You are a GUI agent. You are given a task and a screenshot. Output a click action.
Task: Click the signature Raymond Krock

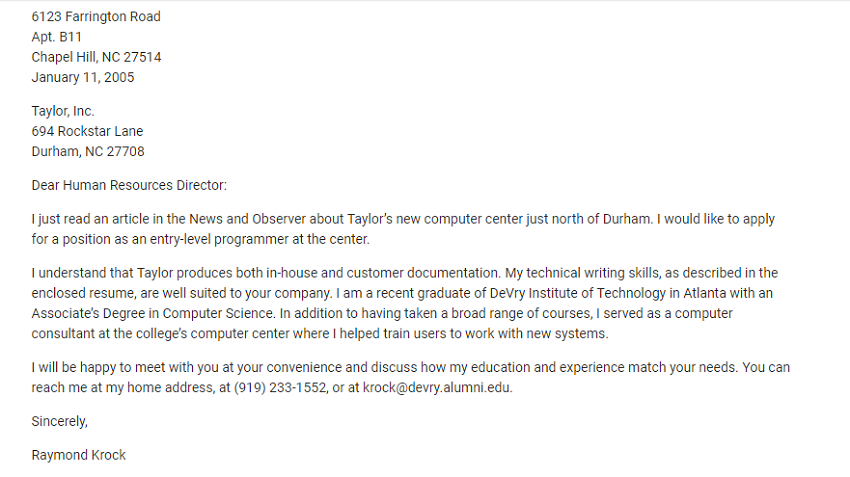pyautogui.click(x=79, y=455)
